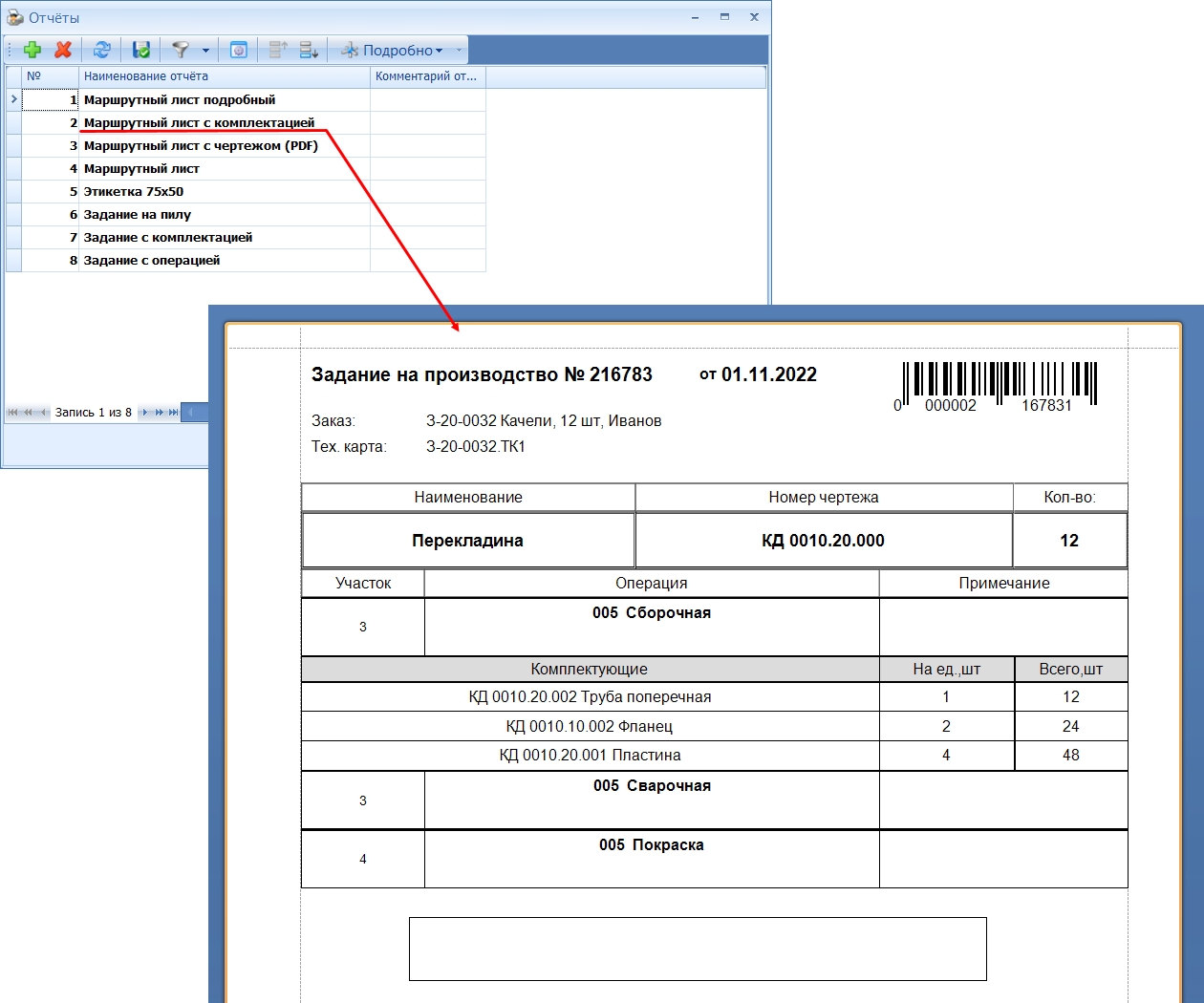Screen dimensions: 1204x1003
Task: Open the toolbar options arrow after Подробно
Action: tap(460, 51)
